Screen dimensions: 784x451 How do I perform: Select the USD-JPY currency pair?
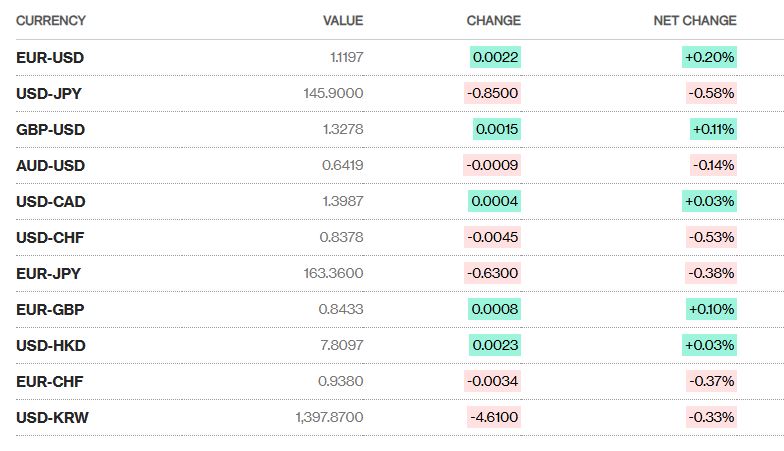pos(49,94)
